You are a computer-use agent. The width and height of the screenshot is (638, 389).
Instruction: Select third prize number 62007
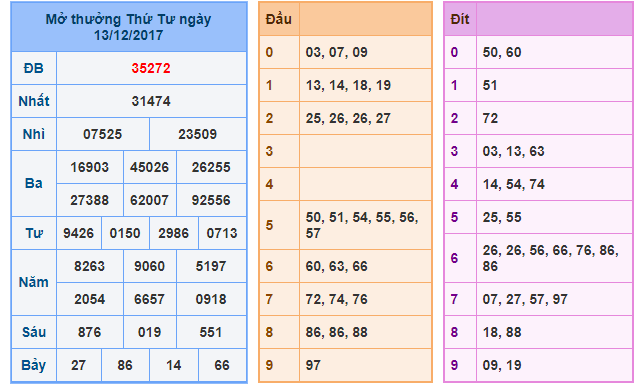pos(149,200)
